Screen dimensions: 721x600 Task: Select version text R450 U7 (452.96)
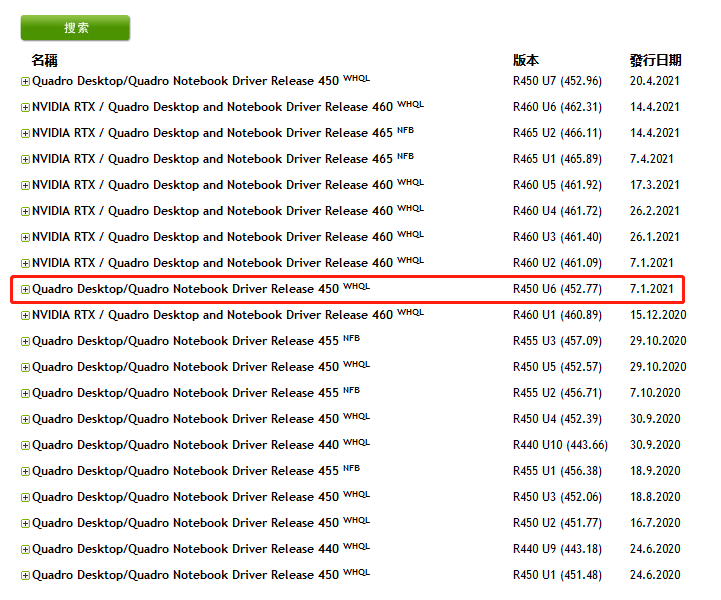[x=557, y=81]
